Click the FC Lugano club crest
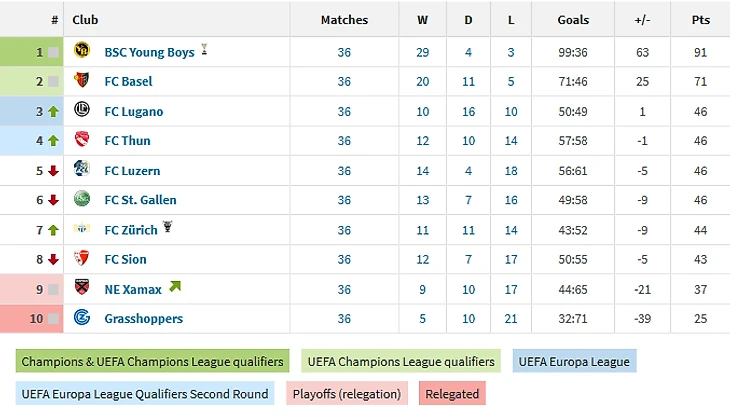The width and height of the screenshot is (730, 414). [x=83, y=111]
